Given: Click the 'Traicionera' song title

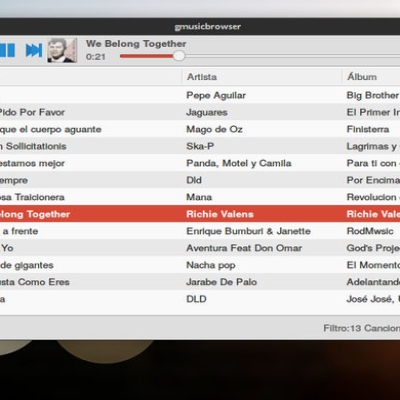Looking at the screenshot, I should 40,197.
